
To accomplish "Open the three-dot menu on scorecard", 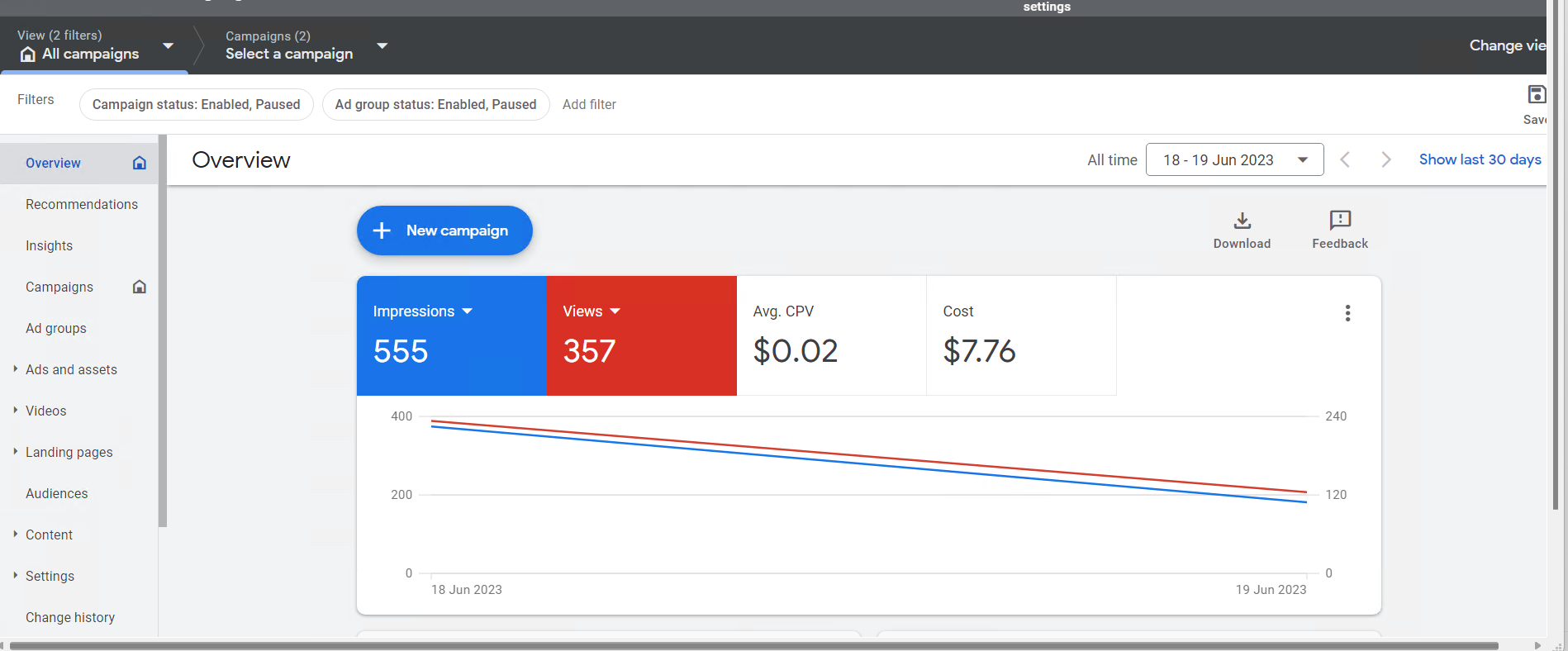I will [x=1347, y=313].
